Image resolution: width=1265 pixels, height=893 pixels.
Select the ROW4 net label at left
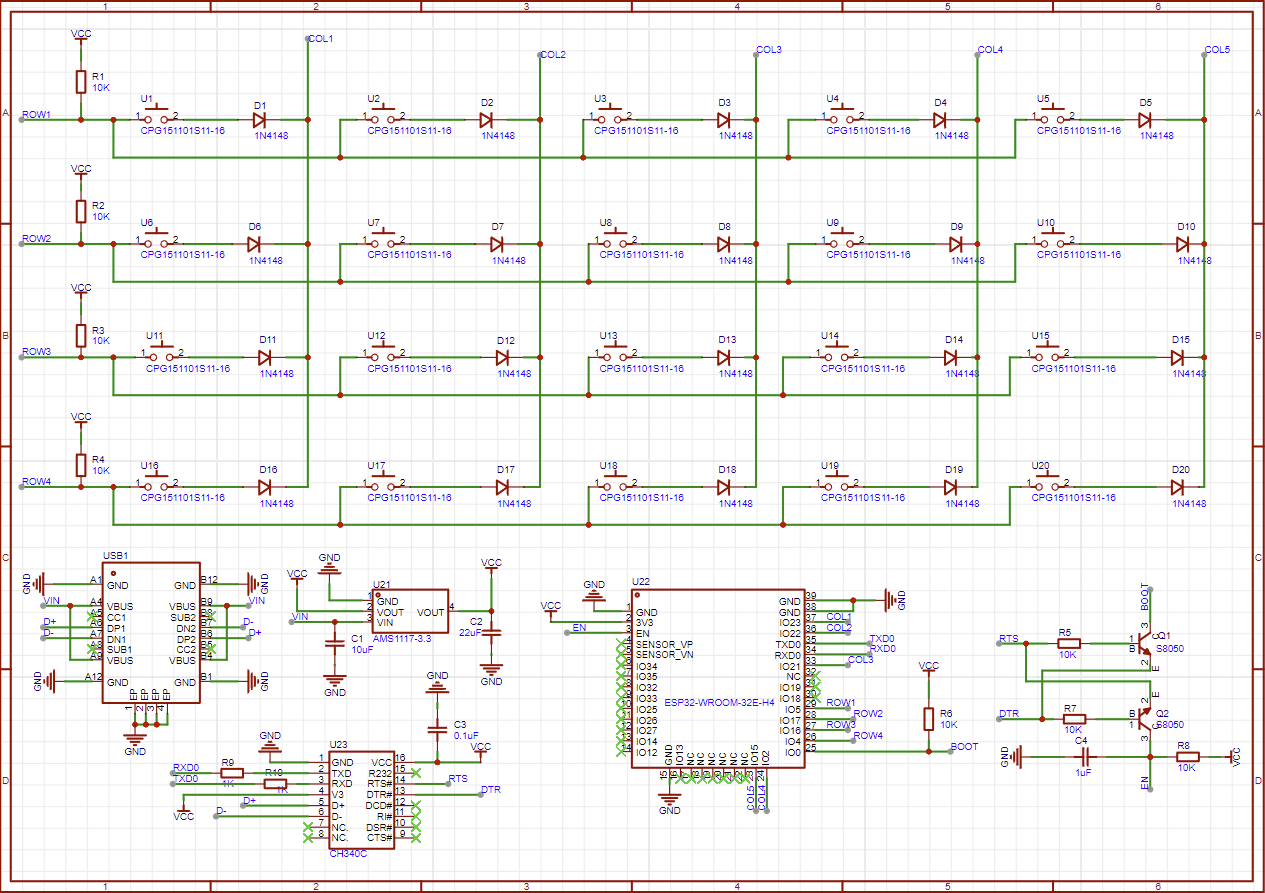[x=36, y=481]
